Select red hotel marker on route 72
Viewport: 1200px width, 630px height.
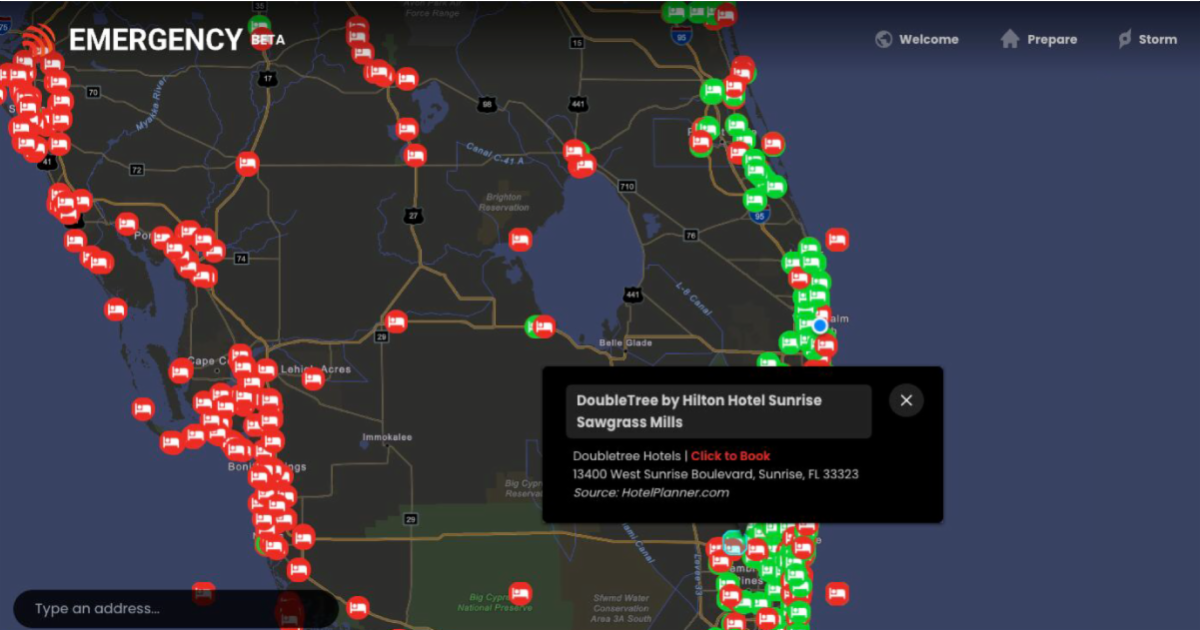click(247, 164)
